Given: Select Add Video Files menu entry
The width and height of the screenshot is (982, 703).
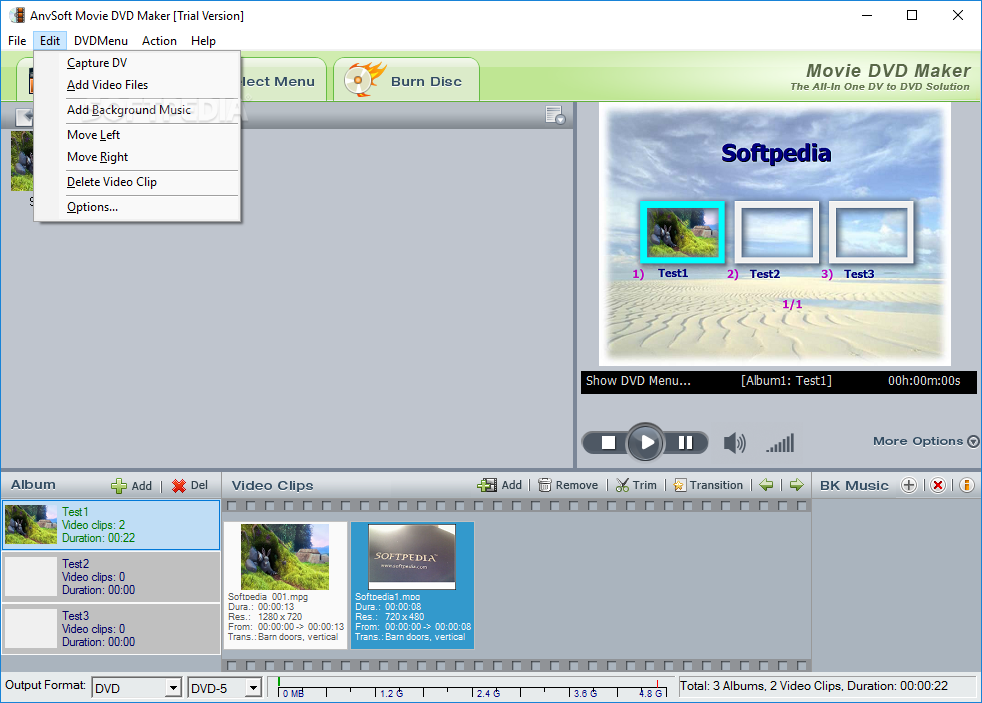Looking at the screenshot, I should coord(137,85).
